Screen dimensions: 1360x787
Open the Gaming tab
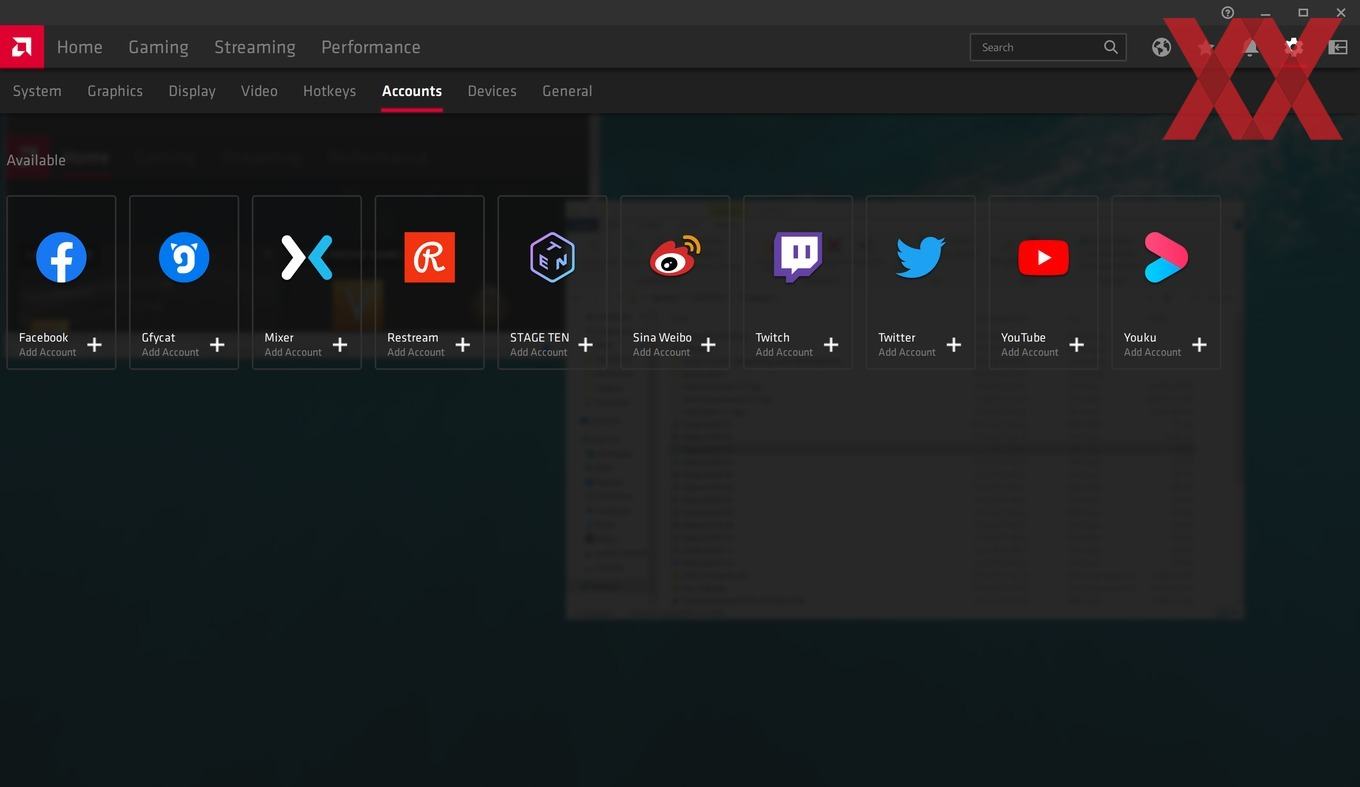158,47
